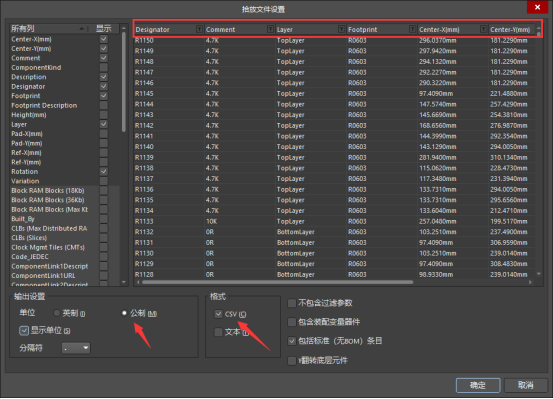
Task: Click the column list vertical scrollbar
Action: (x=124, y=83)
